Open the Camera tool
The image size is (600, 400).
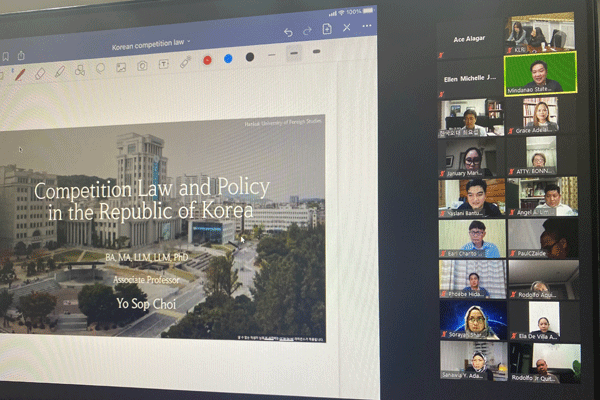tap(142, 66)
